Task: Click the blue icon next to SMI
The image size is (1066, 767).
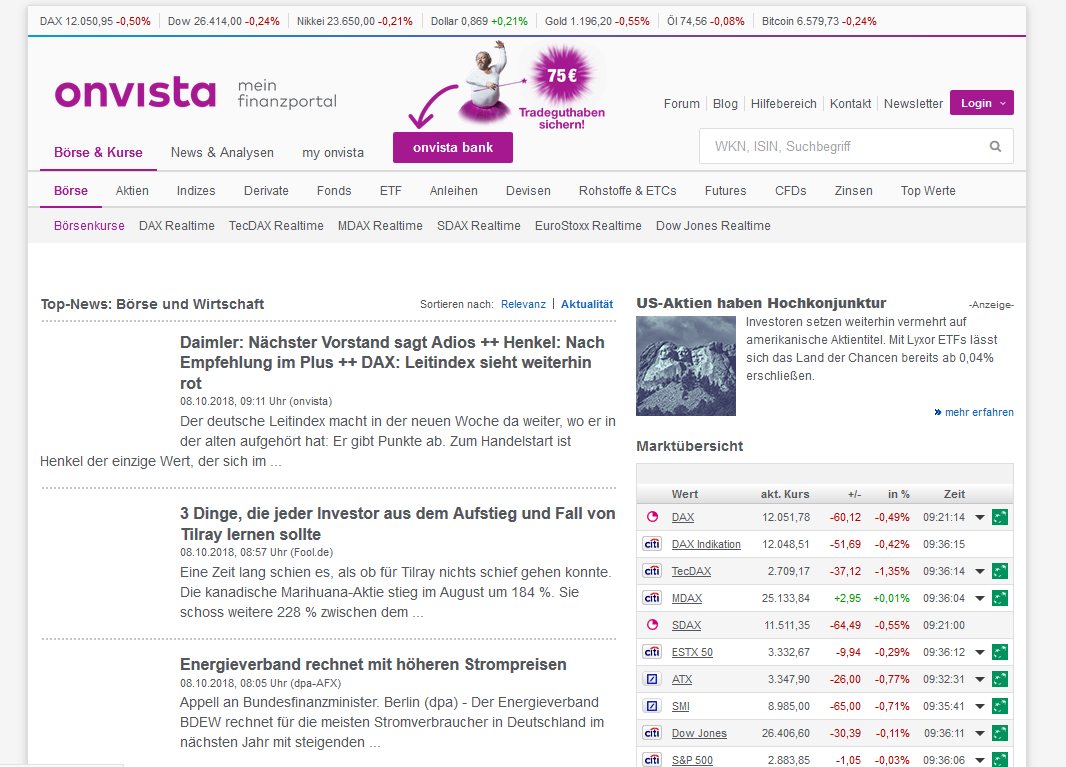Action: [652, 706]
